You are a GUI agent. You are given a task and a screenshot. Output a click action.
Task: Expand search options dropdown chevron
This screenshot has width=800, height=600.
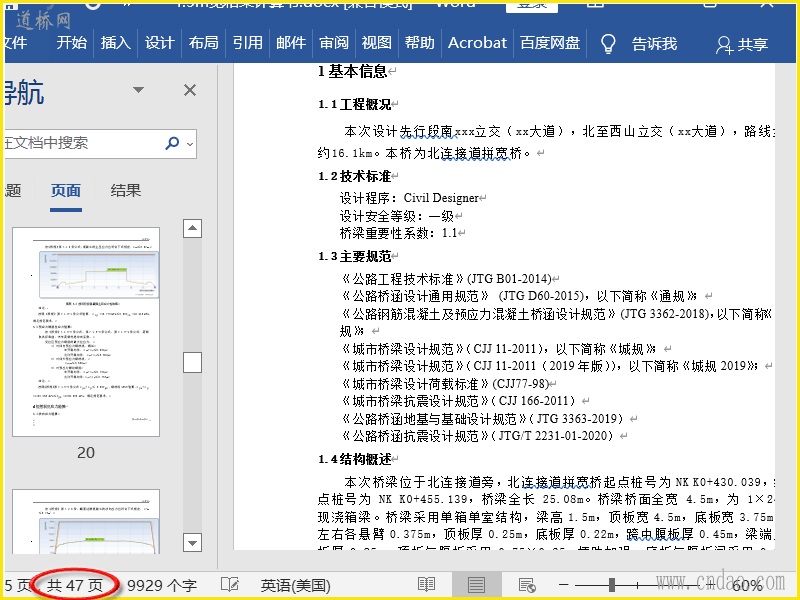coord(190,144)
